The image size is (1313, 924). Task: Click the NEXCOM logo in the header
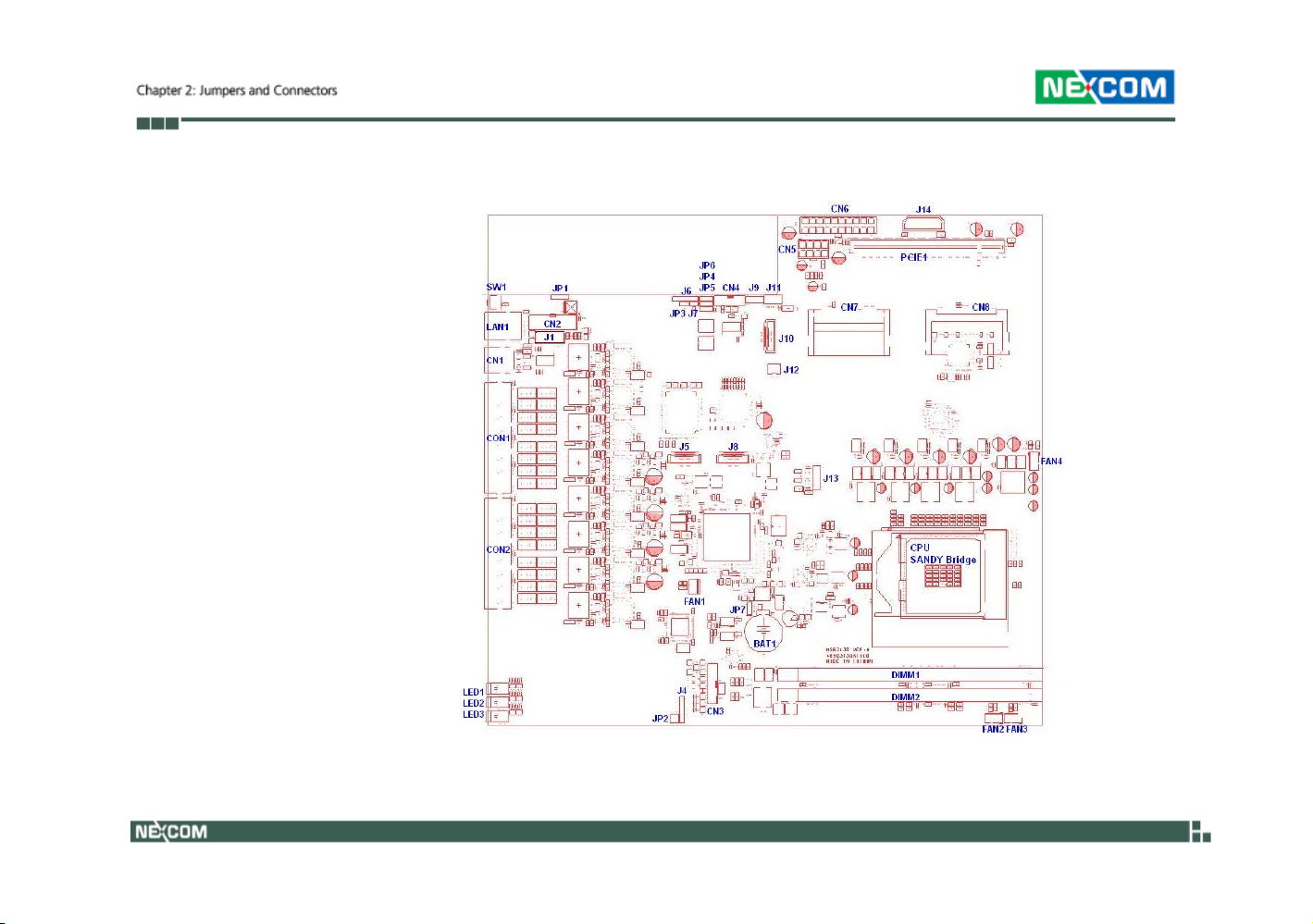pos(1104,87)
